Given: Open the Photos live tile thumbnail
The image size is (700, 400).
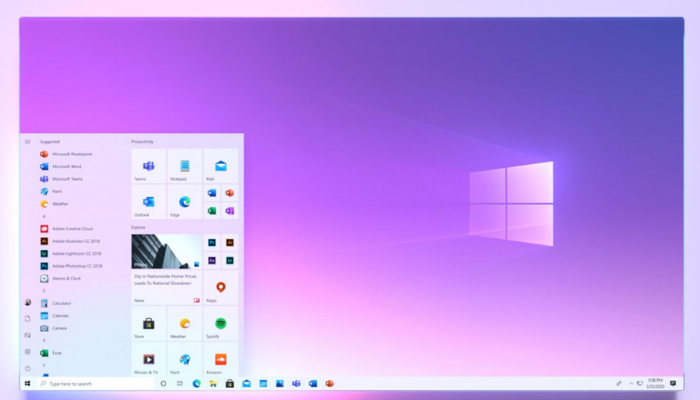Looking at the screenshot, I should click(x=167, y=252).
